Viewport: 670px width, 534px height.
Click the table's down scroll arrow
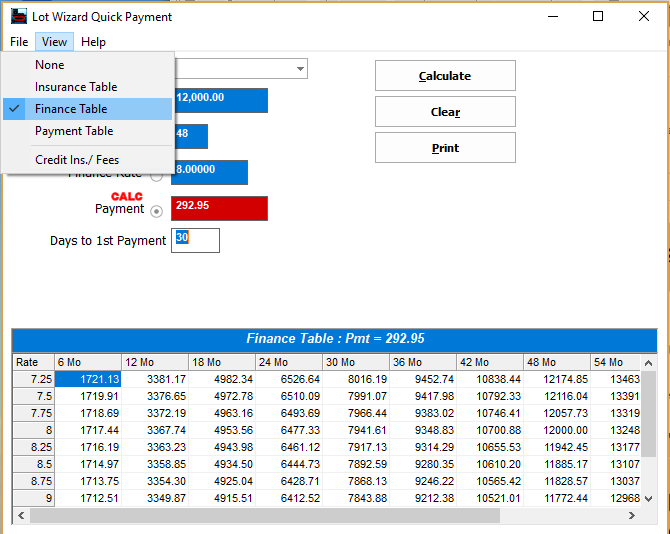[x=648, y=499]
